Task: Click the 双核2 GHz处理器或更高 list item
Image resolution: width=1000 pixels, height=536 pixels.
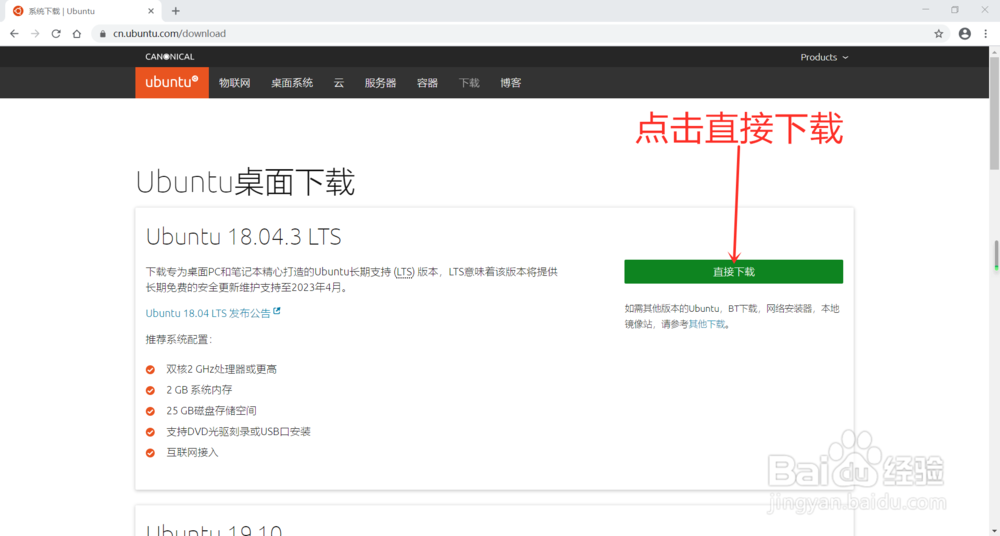Action: (x=221, y=369)
